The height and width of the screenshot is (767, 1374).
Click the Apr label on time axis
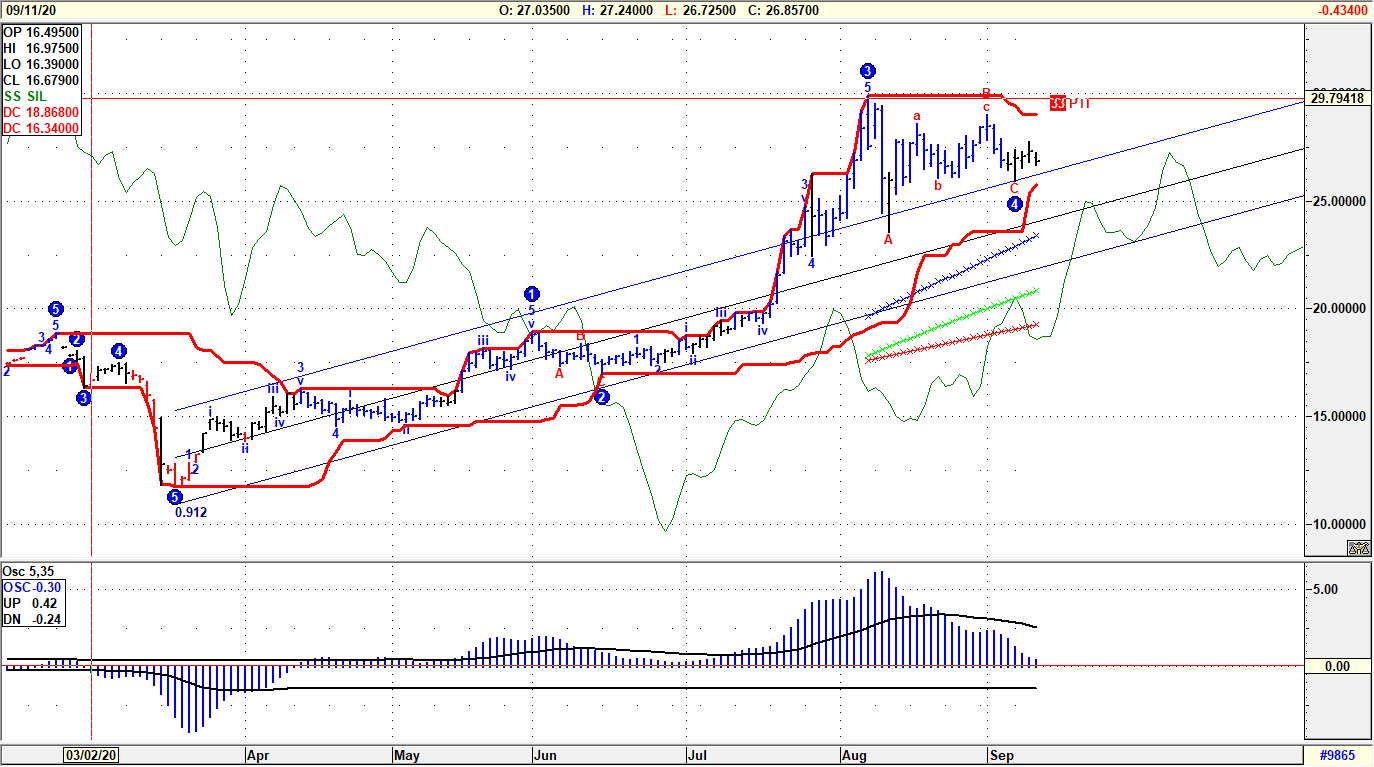(257, 756)
